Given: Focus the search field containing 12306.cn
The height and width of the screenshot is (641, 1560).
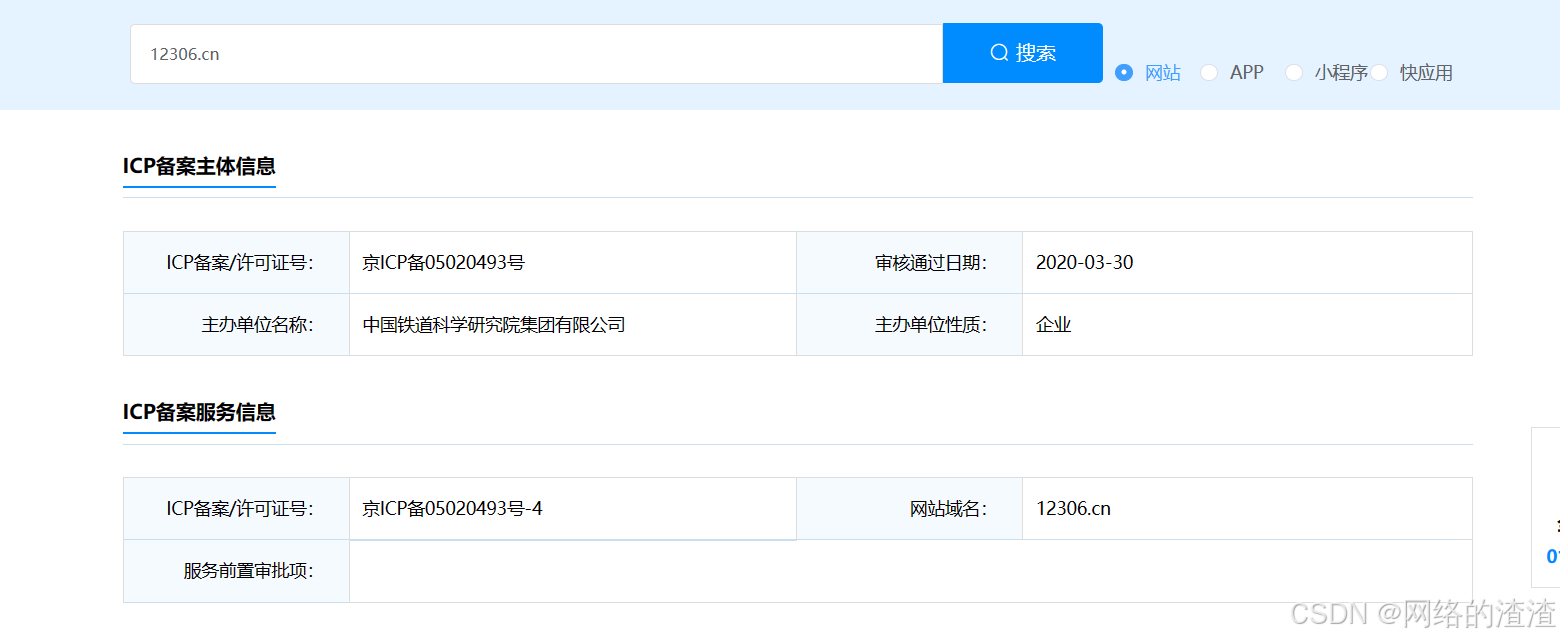Looking at the screenshot, I should coord(536,54).
